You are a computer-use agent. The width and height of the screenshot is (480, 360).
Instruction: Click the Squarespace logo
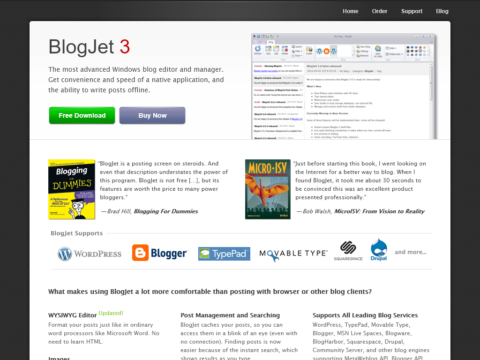348,251
